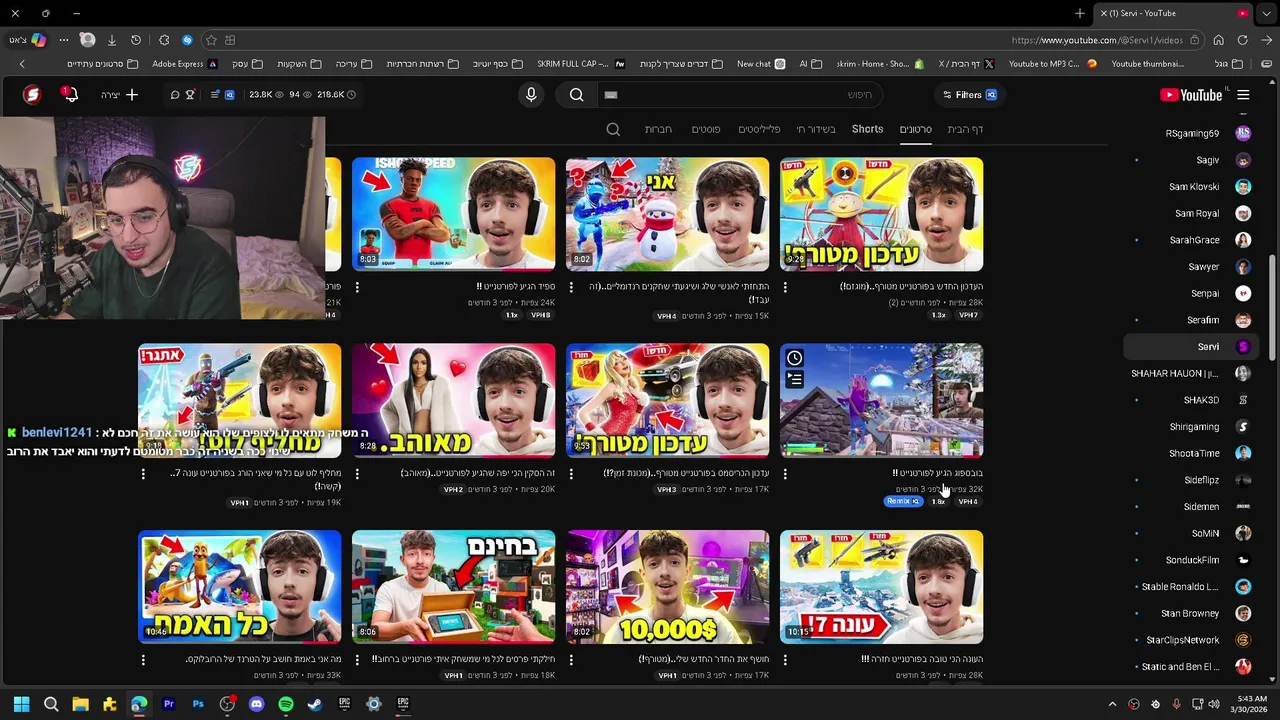Click the Windows Start button
The width and height of the screenshot is (1280, 720).
[21, 704]
